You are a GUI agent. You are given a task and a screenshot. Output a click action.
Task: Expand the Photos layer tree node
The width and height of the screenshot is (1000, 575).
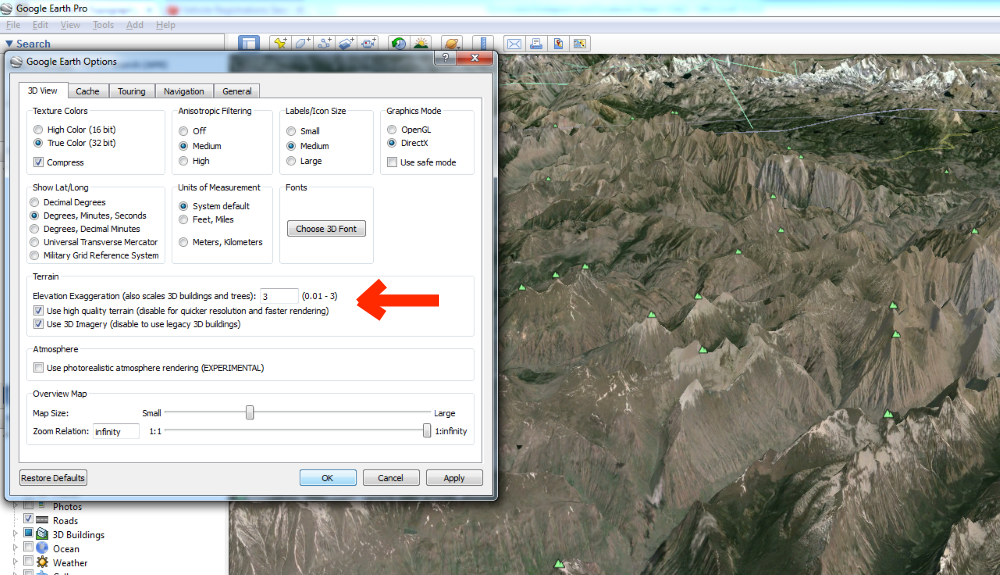coord(15,506)
